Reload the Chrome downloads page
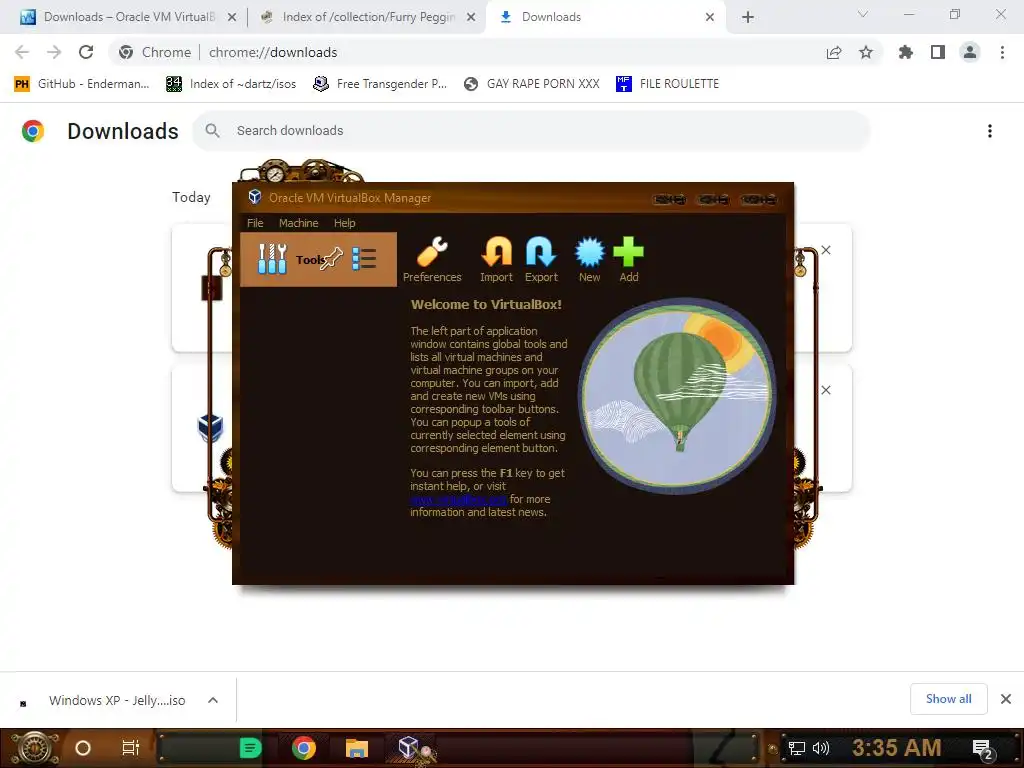Viewport: 1024px width, 768px height. tap(86, 52)
